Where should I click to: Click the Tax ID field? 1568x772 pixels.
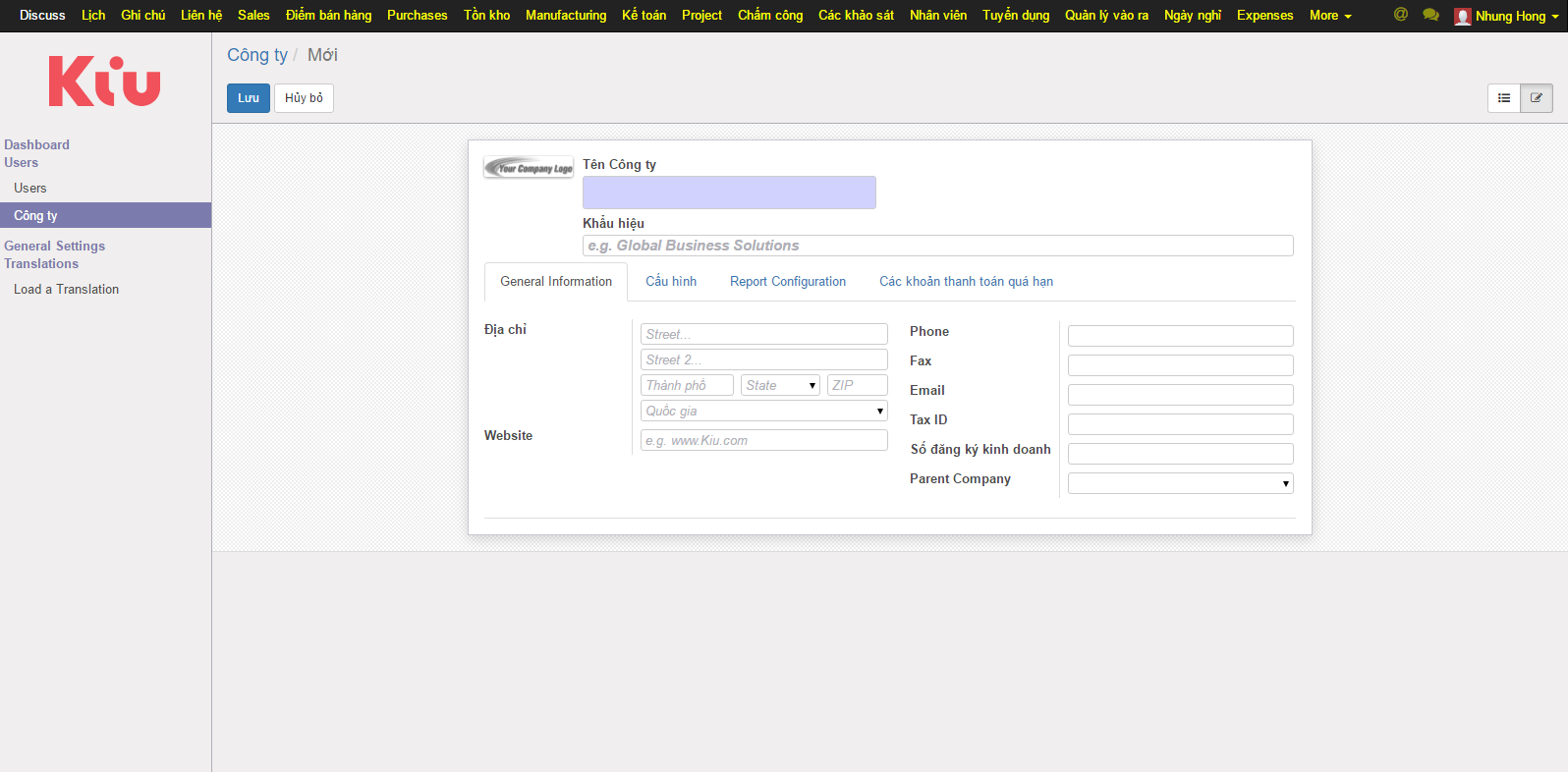1181,424
